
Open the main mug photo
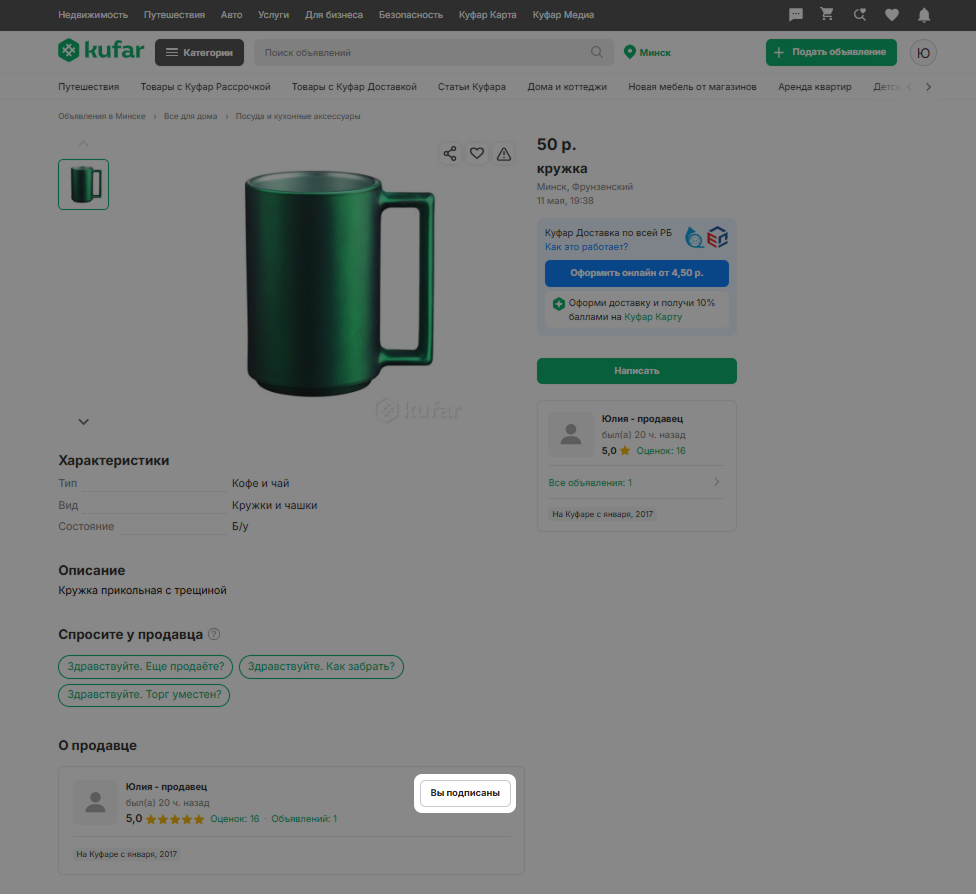click(x=339, y=283)
